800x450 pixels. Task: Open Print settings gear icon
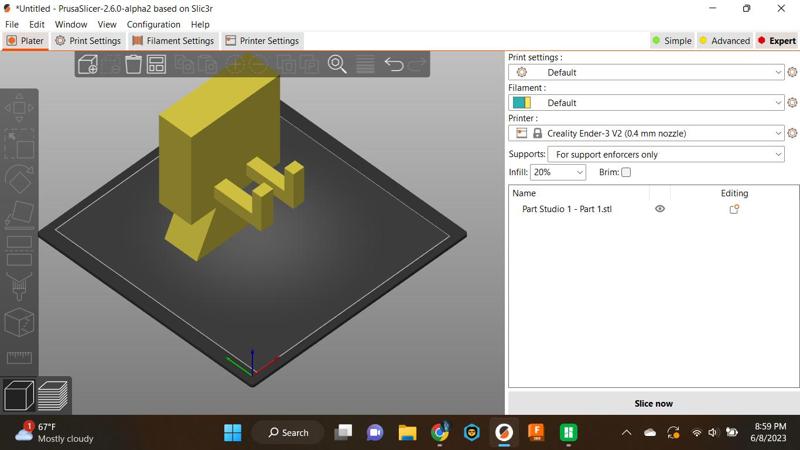(792, 72)
